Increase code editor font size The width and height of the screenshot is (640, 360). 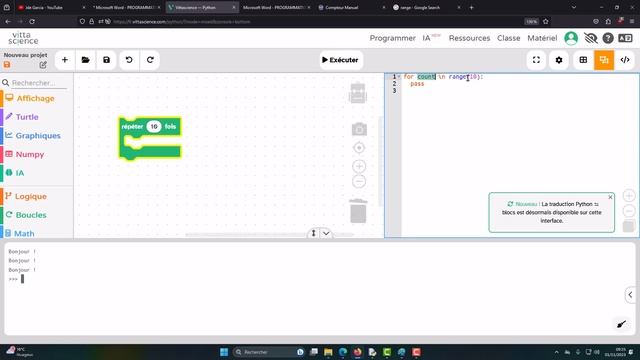pyautogui.click(x=629, y=196)
